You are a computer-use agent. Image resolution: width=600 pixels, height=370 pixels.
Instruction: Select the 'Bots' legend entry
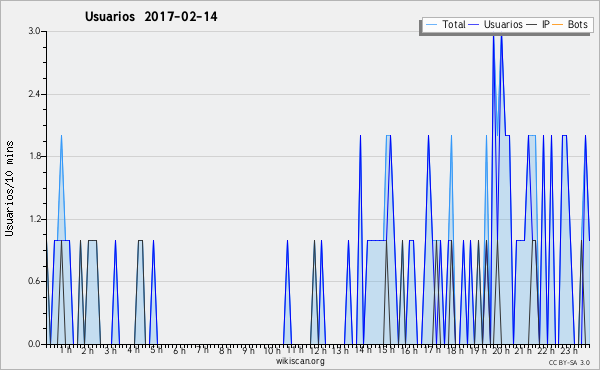click(x=577, y=24)
